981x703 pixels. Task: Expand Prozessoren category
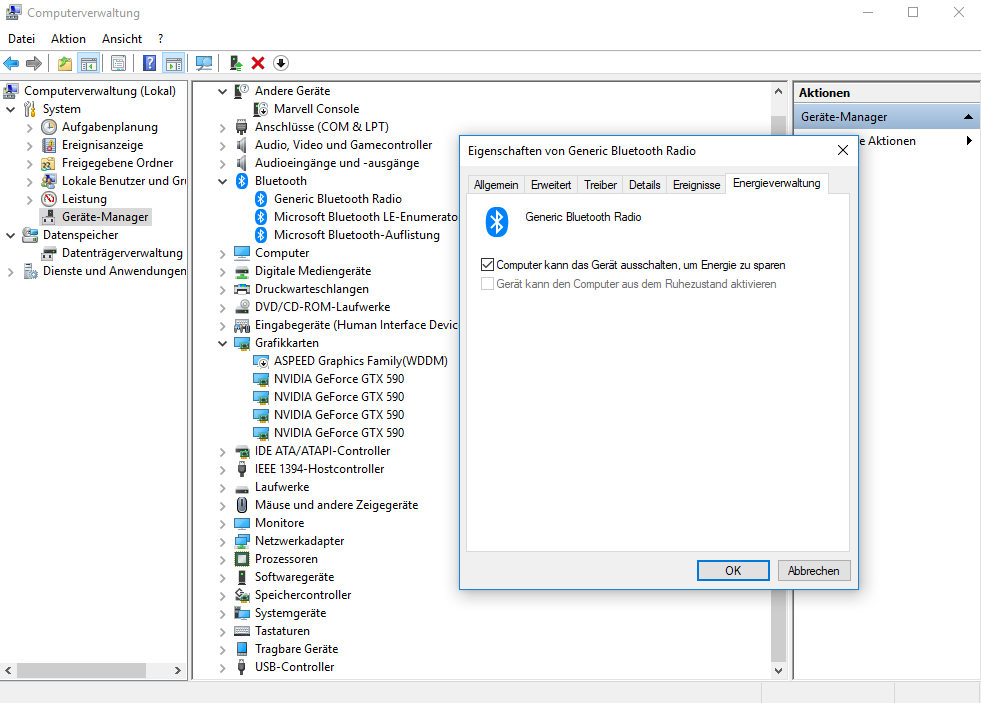pos(222,560)
